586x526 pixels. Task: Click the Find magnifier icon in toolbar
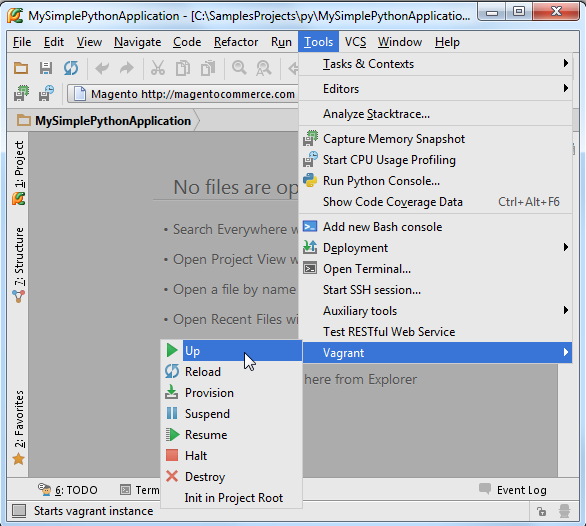(239, 68)
